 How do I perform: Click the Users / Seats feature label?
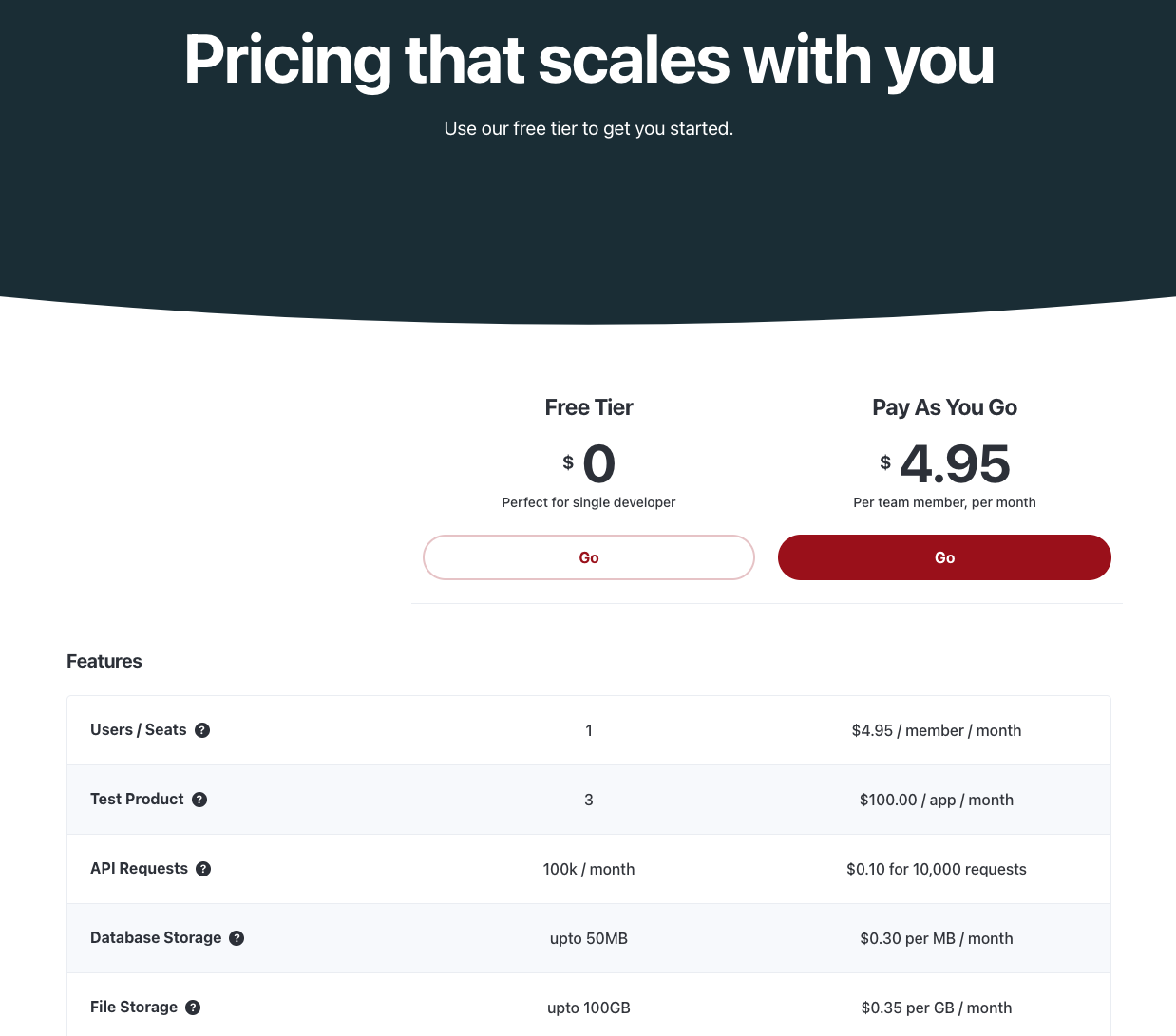coord(139,729)
